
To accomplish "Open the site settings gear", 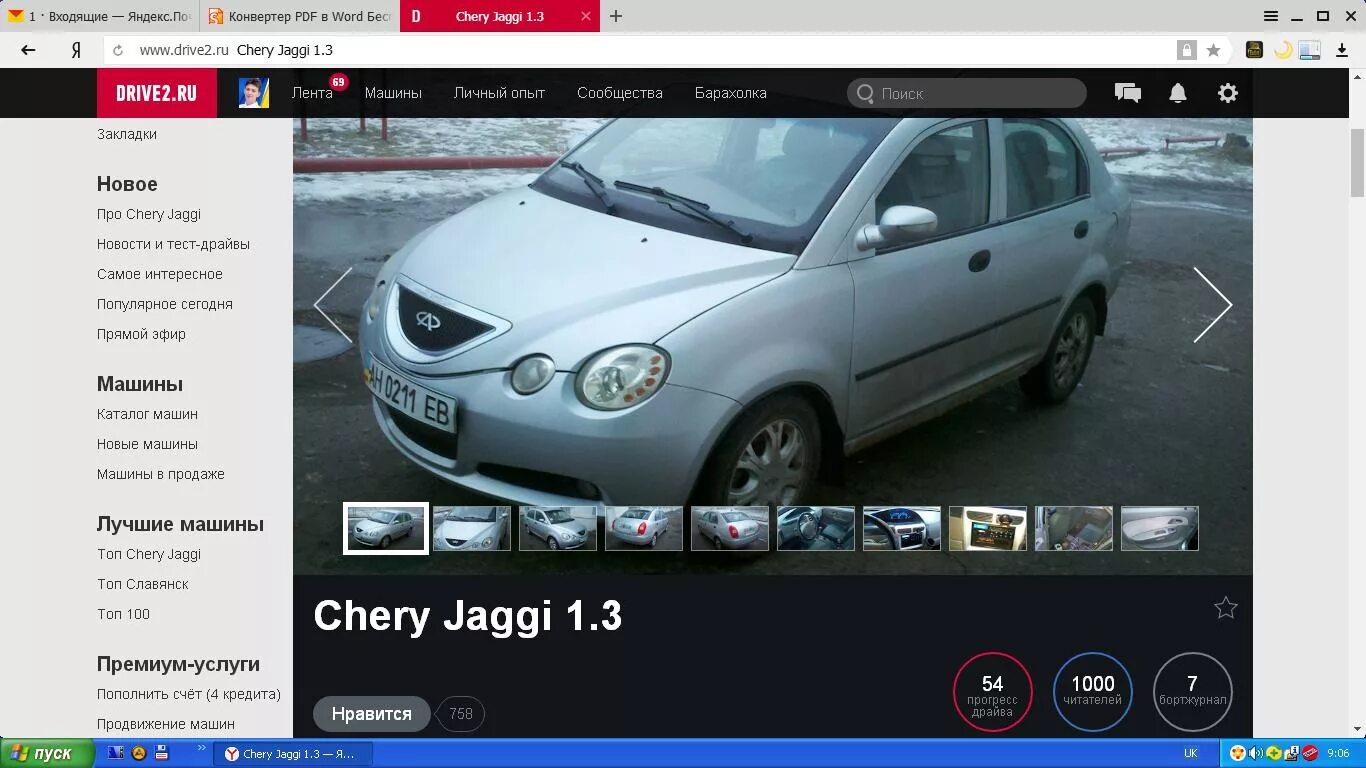I will pyautogui.click(x=1228, y=93).
